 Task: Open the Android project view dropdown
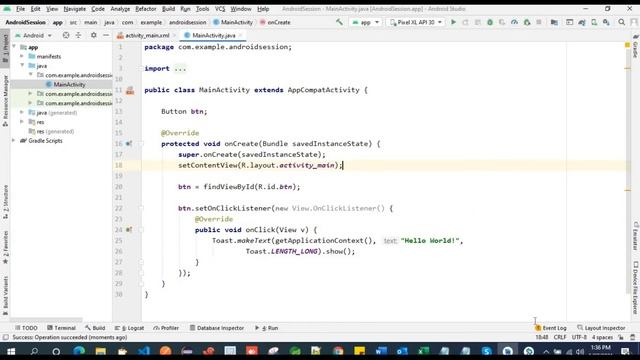pos(33,36)
